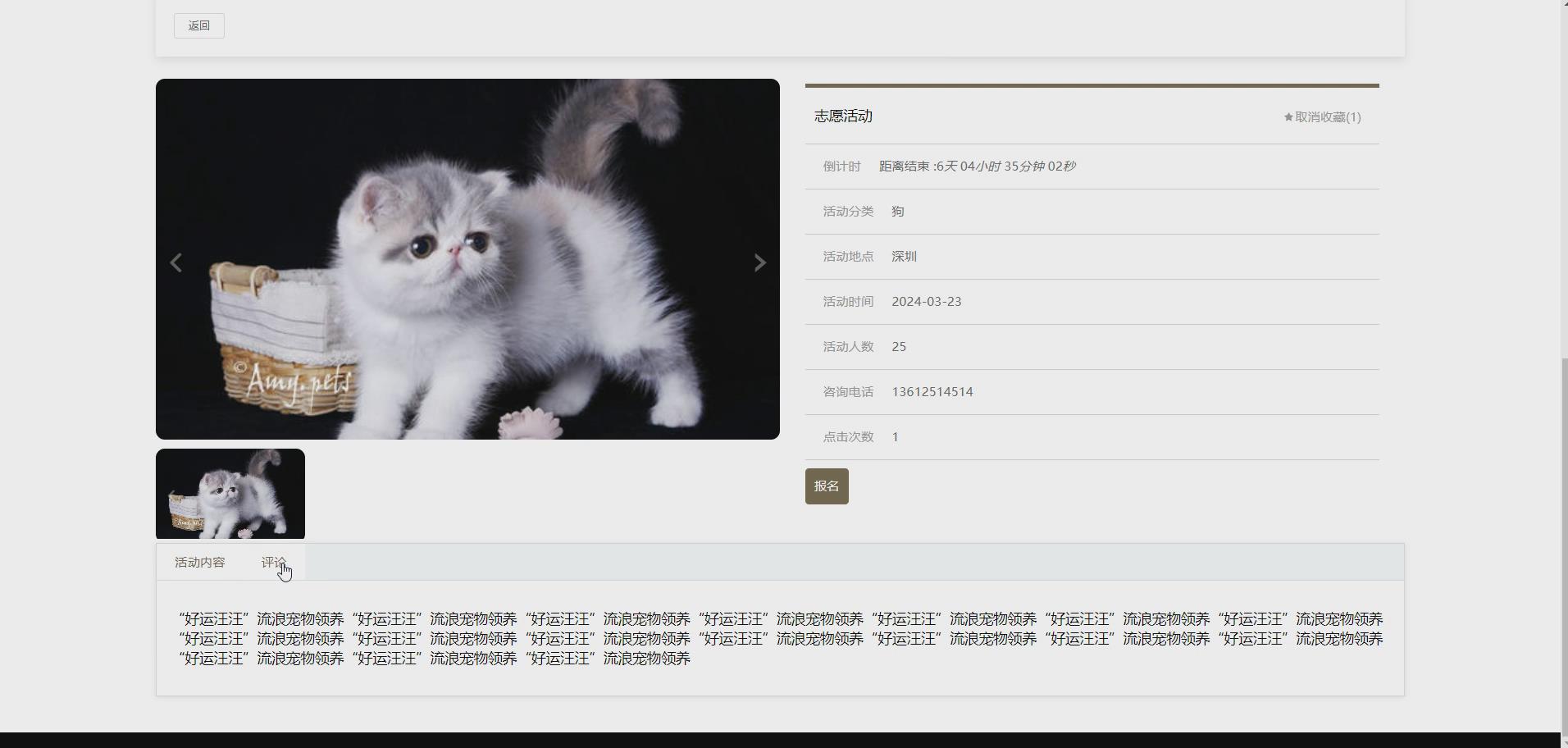This screenshot has width=1568, height=748.
Task: Click the 倒计时 label
Action: tap(842, 166)
